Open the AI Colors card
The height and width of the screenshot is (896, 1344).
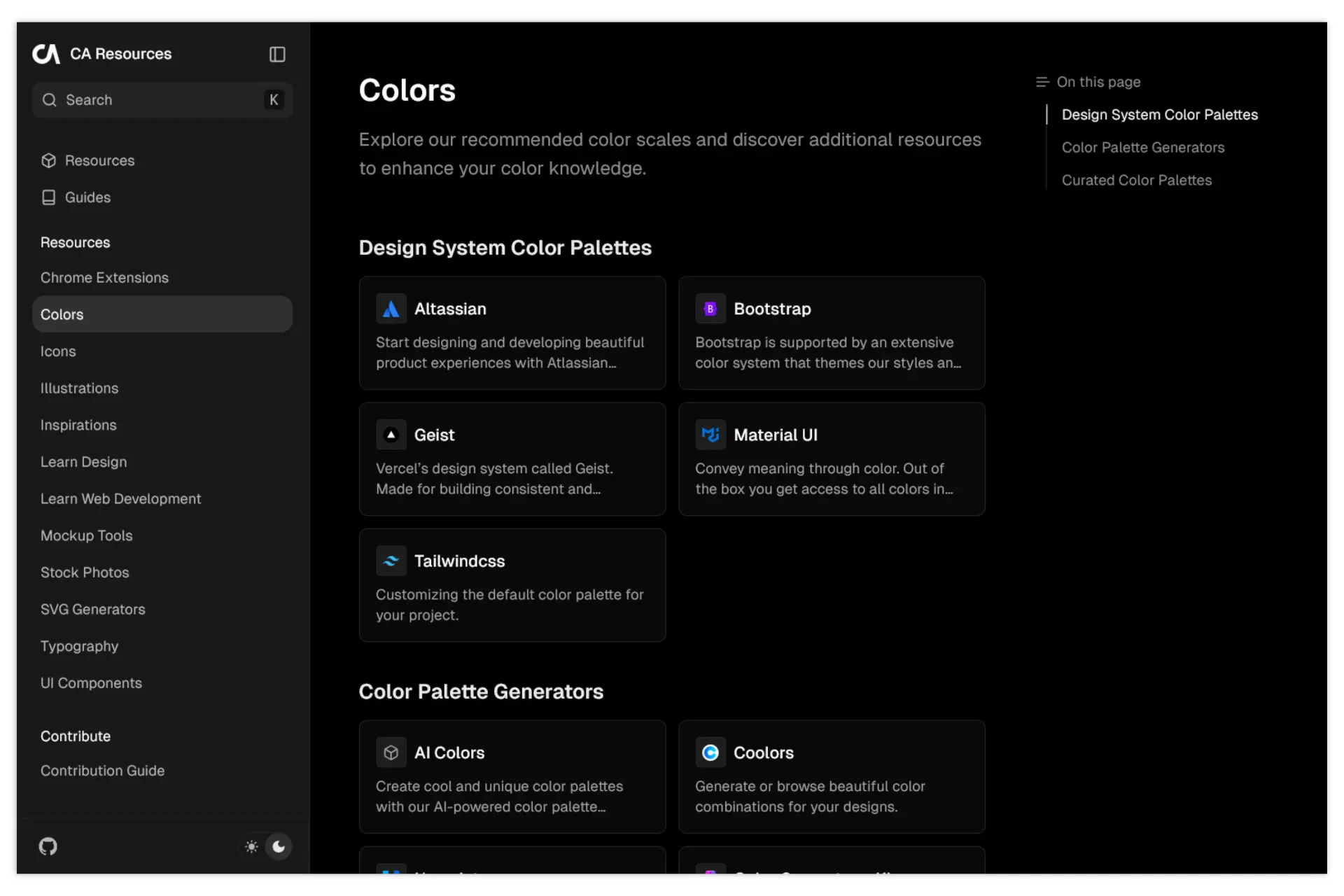(x=512, y=776)
